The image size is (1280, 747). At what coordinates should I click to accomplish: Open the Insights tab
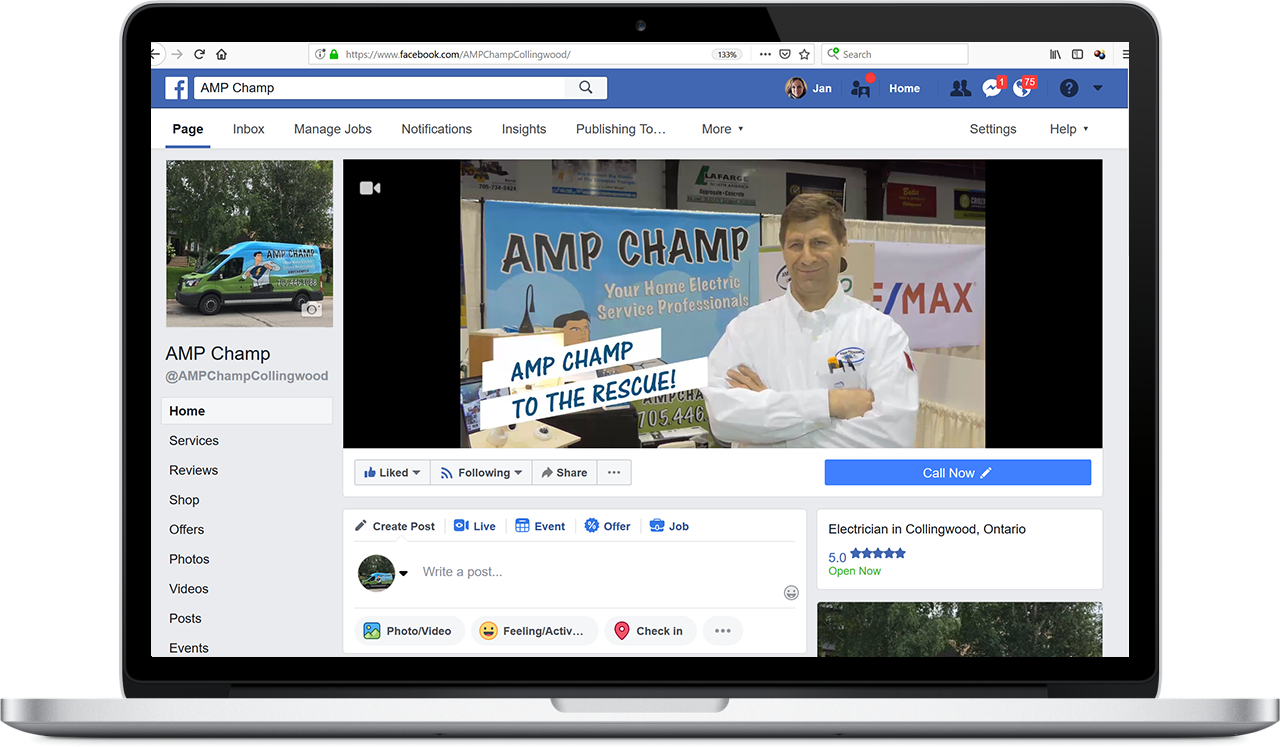pos(524,129)
